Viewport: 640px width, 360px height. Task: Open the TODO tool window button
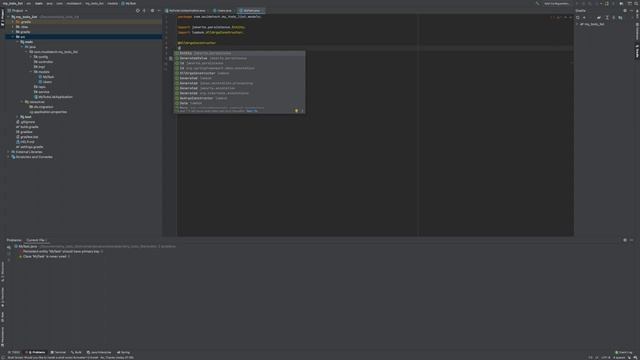14,352
